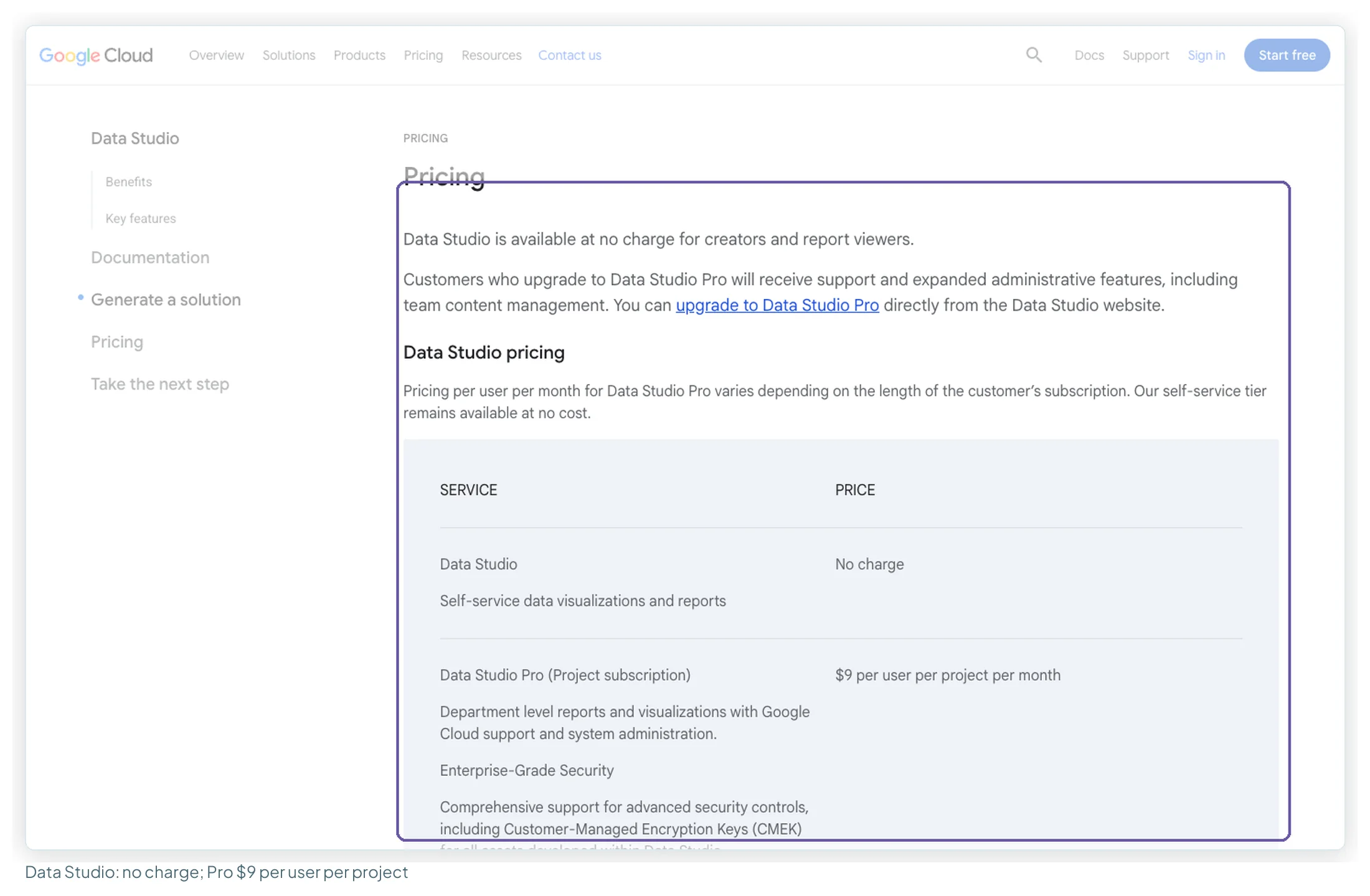Open the Products menu
The width and height of the screenshot is (1370, 896).
click(359, 55)
